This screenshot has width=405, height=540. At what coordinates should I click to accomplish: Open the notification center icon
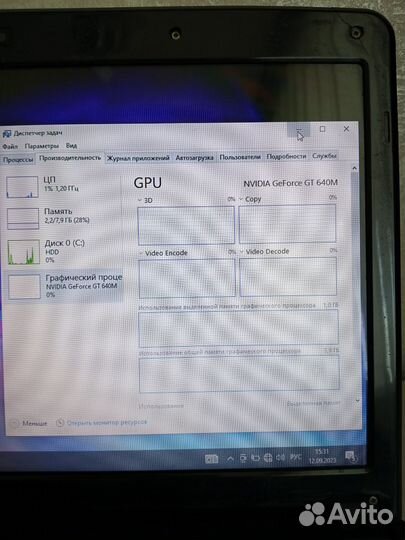coord(351,457)
